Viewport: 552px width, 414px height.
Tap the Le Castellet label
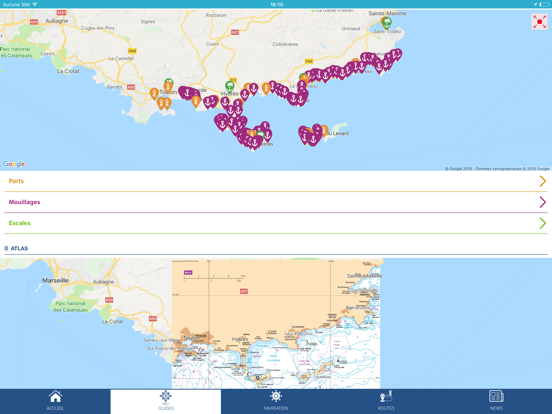[x=121, y=58]
